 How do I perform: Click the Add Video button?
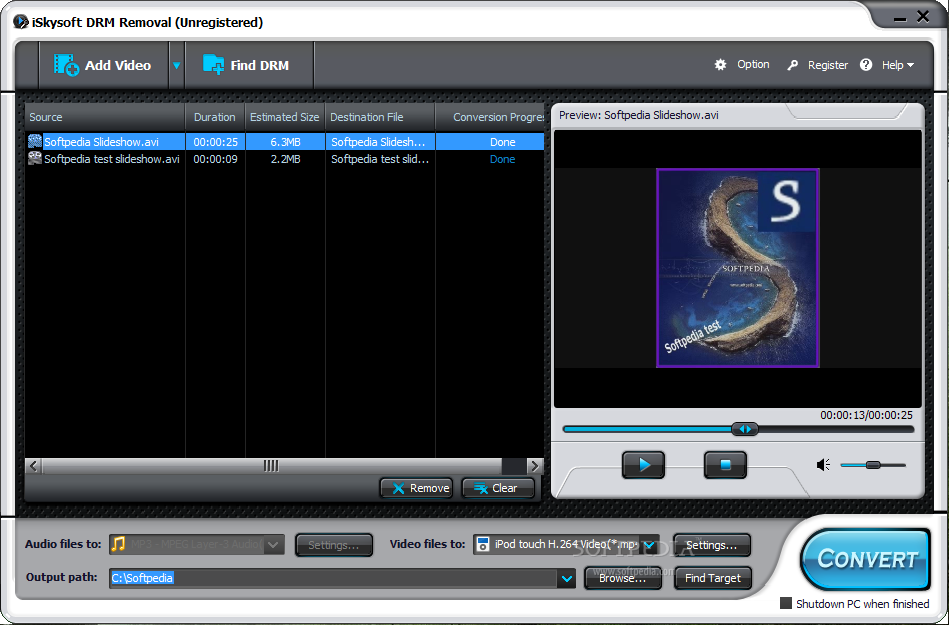pyautogui.click(x=103, y=65)
